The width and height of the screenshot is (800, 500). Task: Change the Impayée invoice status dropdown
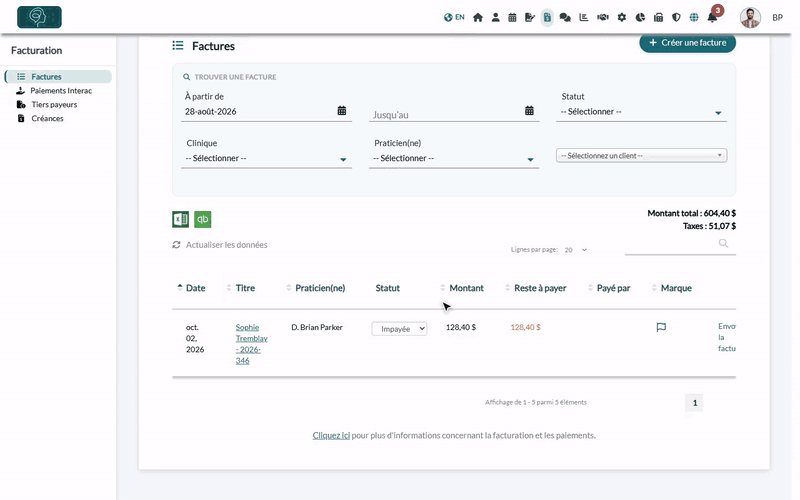[x=399, y=329]
